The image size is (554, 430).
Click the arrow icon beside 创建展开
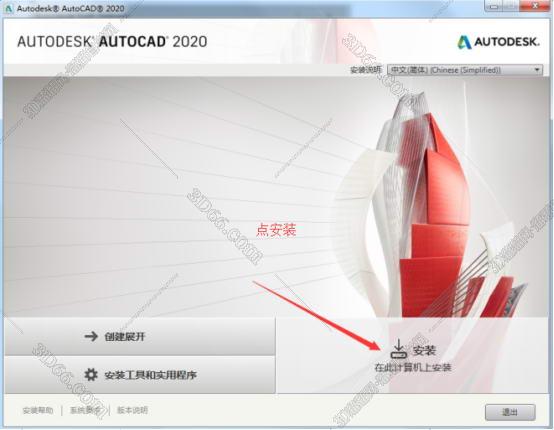tap(91, 336)
